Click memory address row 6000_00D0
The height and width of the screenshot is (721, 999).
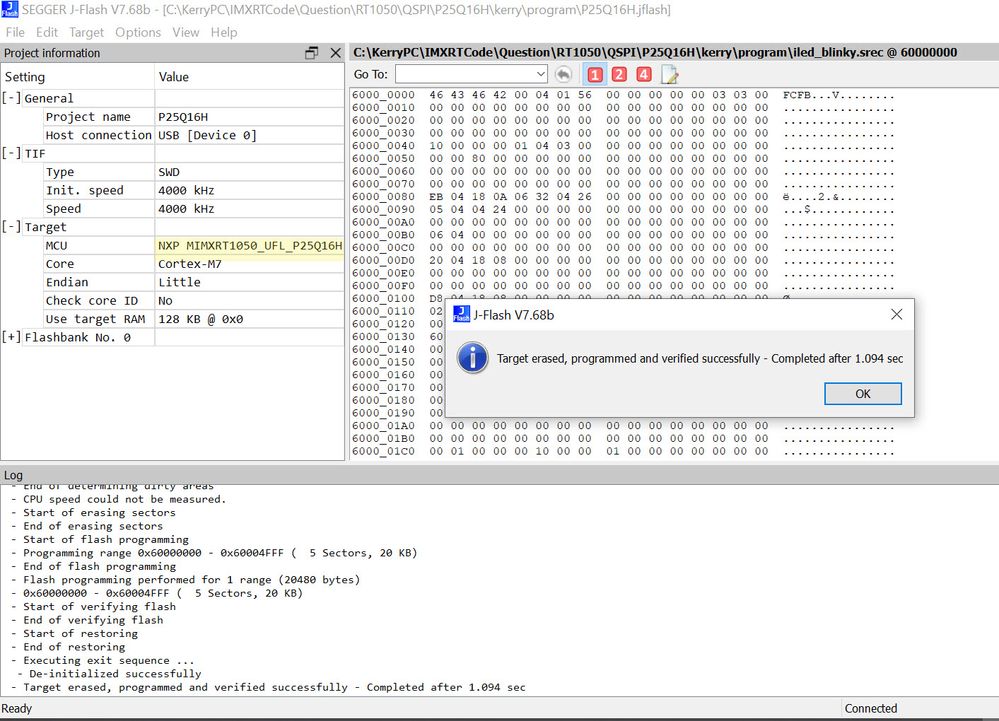(384, 261)
